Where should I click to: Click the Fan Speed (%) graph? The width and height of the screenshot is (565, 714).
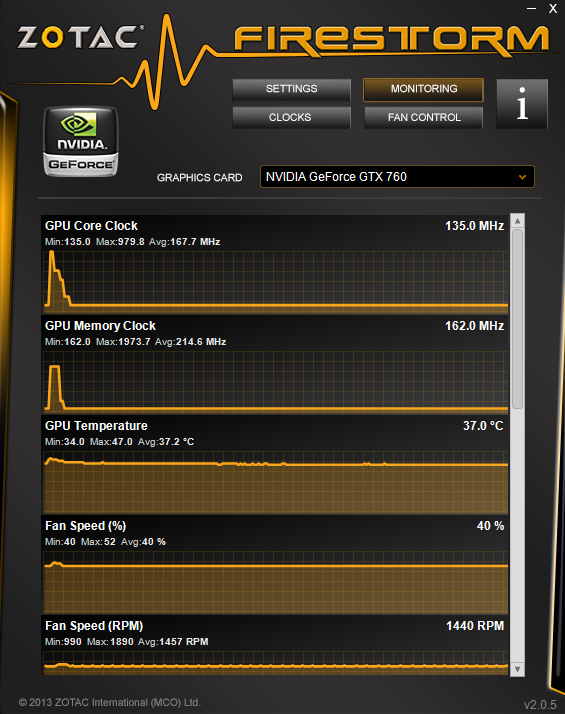coord(275,582)
